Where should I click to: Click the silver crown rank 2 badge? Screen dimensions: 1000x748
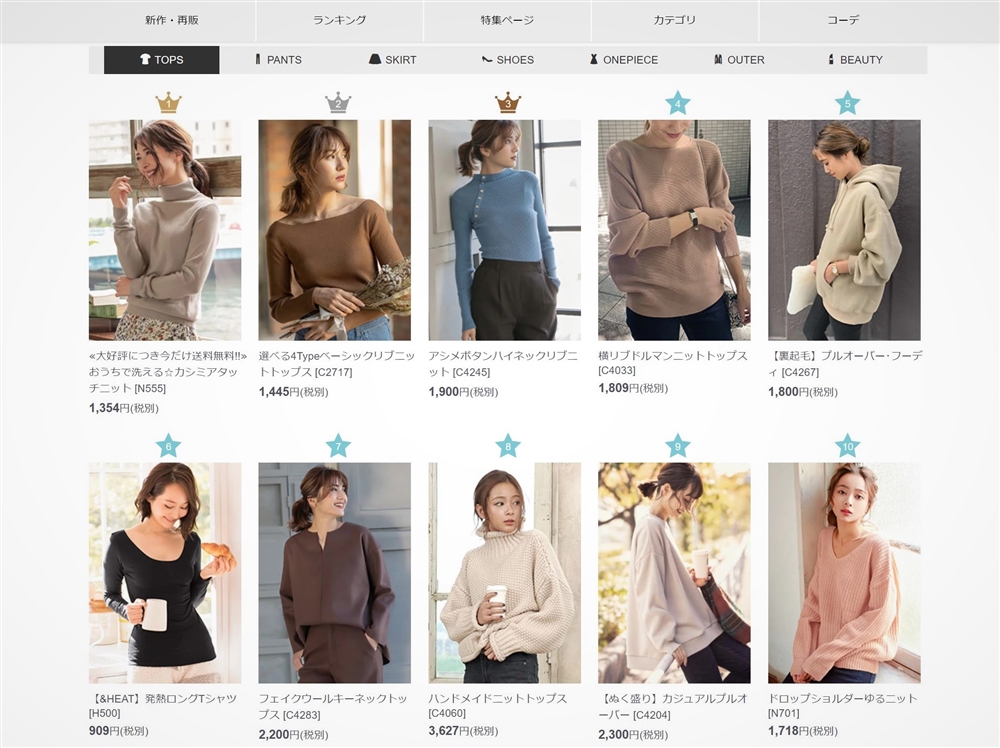338,102
